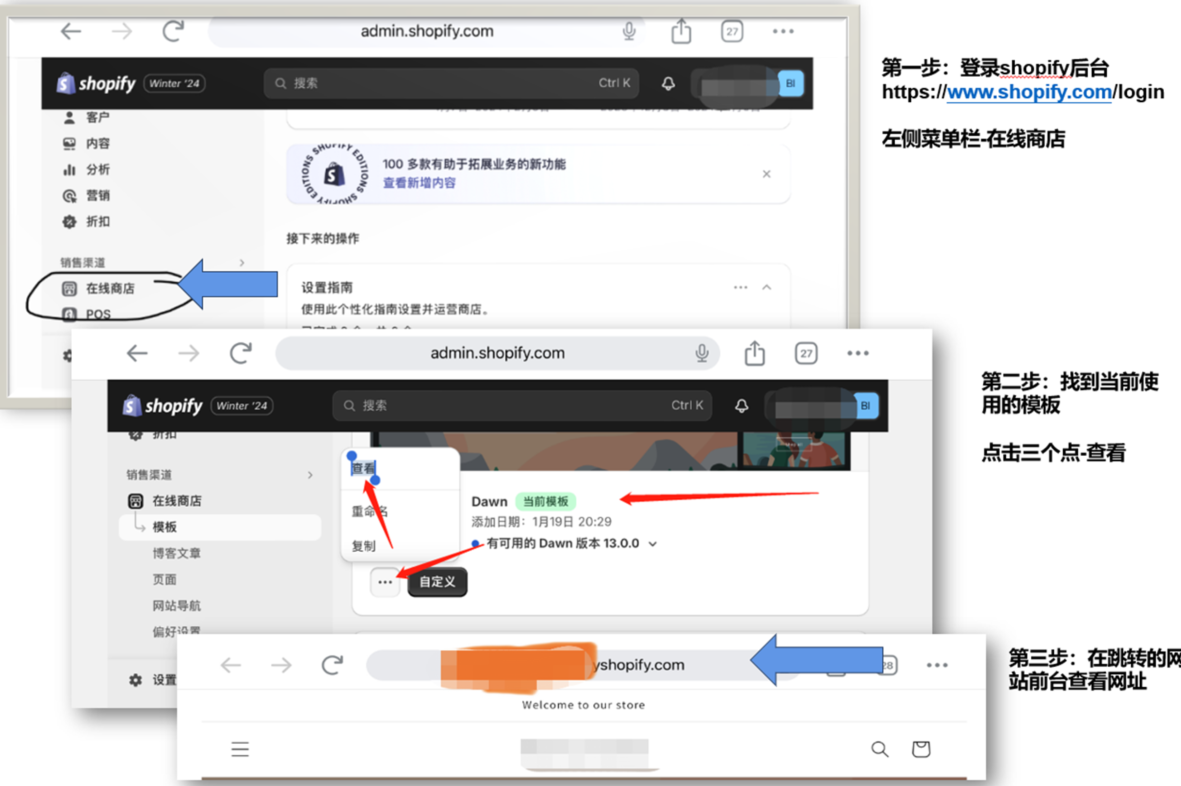Select 模板 under 在线商店

tap(165, 527)
